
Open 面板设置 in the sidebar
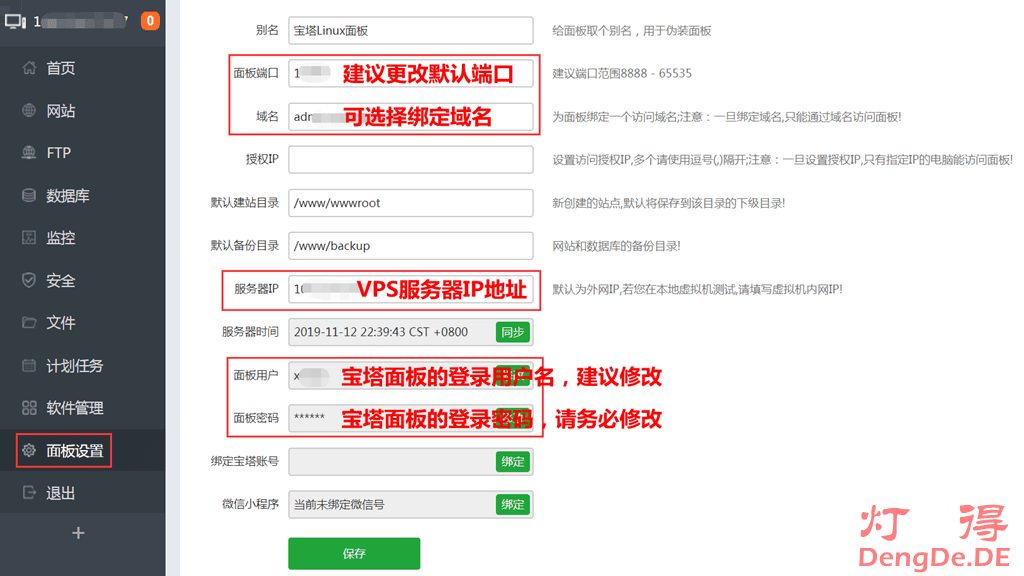coord(74,451)
